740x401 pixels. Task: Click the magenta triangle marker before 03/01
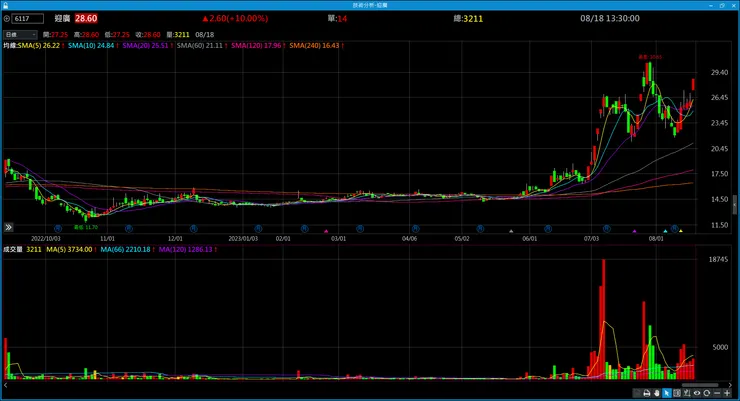tap(326, 231)
